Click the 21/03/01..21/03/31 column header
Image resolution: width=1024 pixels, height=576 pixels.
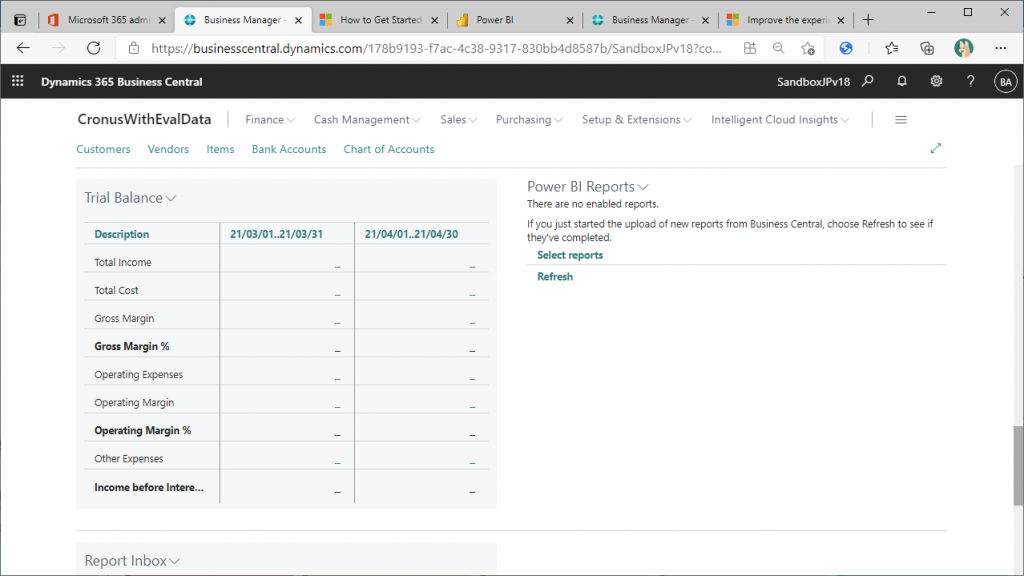coord(276,234)
